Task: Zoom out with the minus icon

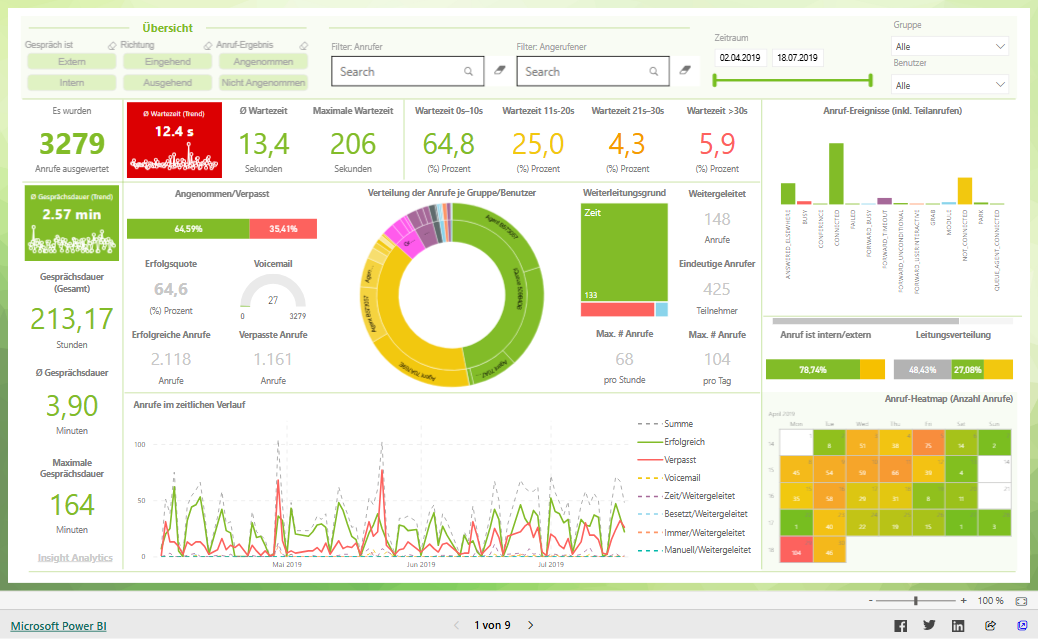Action: (871, 601)
